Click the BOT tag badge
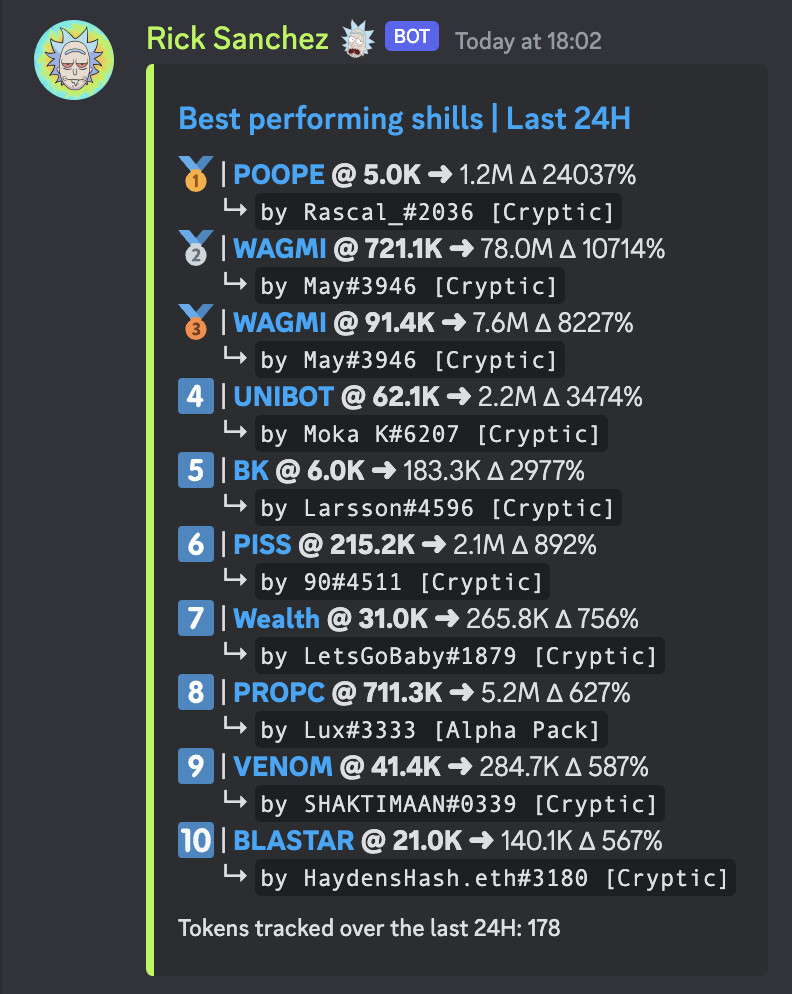792x994 pixels. click(412, 37)
